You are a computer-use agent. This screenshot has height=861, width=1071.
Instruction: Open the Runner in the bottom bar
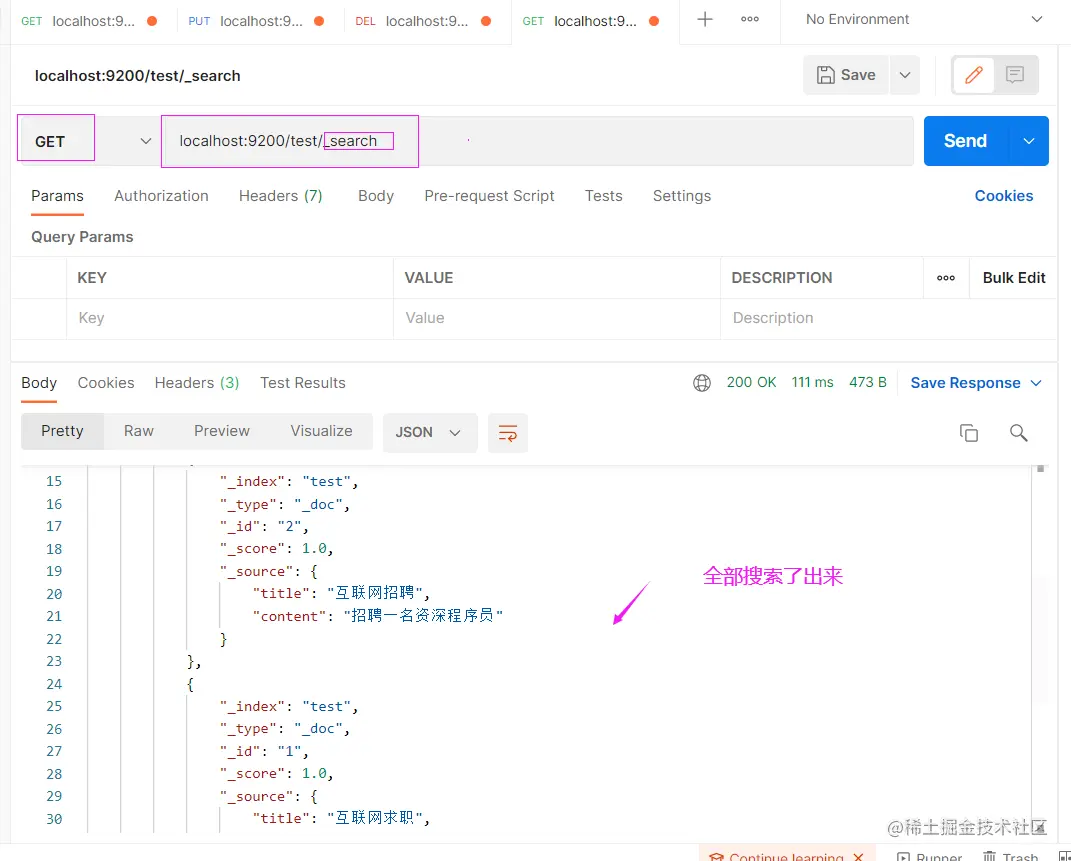pos(929,856)
